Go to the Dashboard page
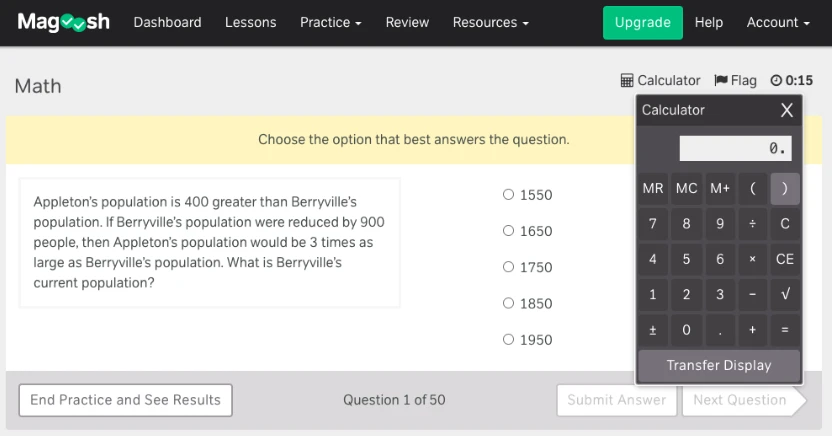This screenshot has width=832, height=436. [167, 22]
